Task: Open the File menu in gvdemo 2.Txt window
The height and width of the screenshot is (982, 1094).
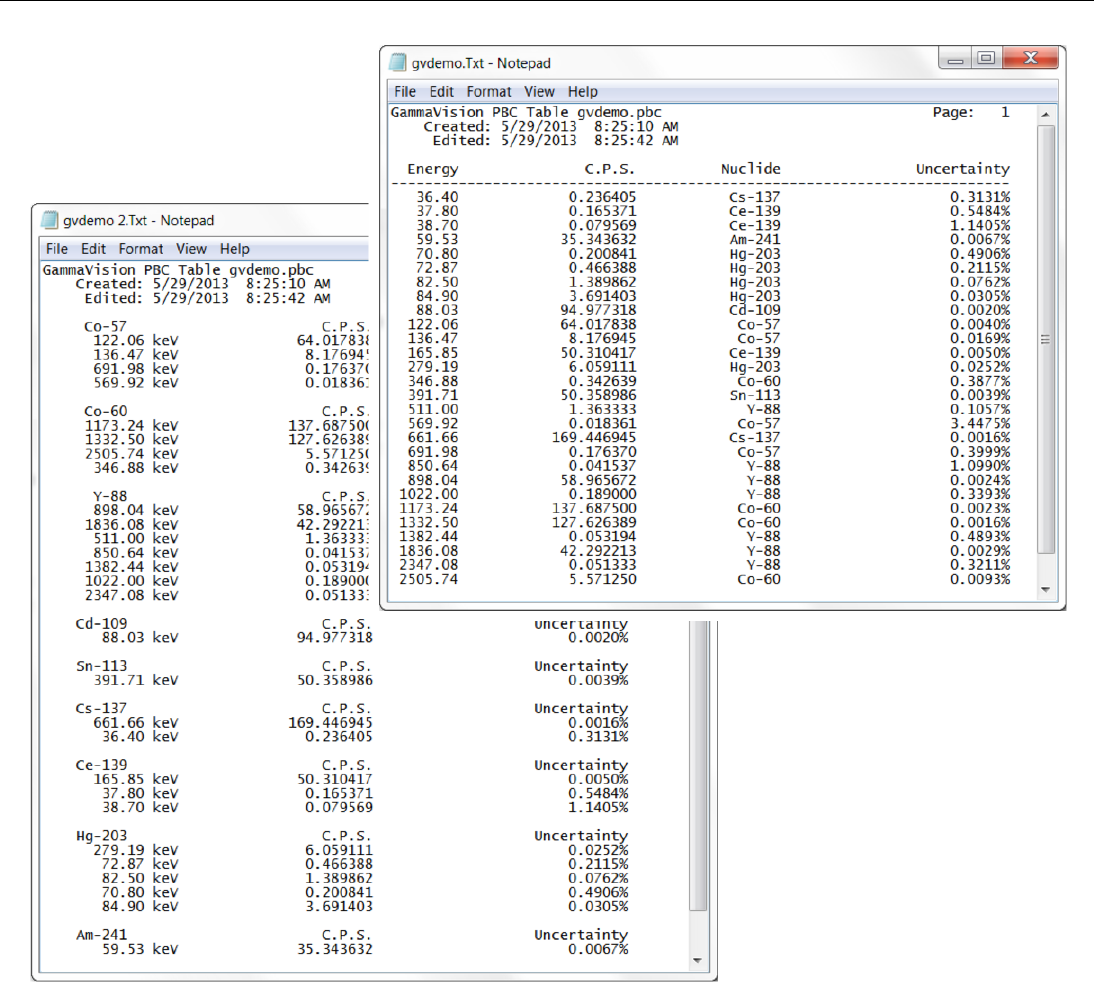Action: [x=57, y=249]
